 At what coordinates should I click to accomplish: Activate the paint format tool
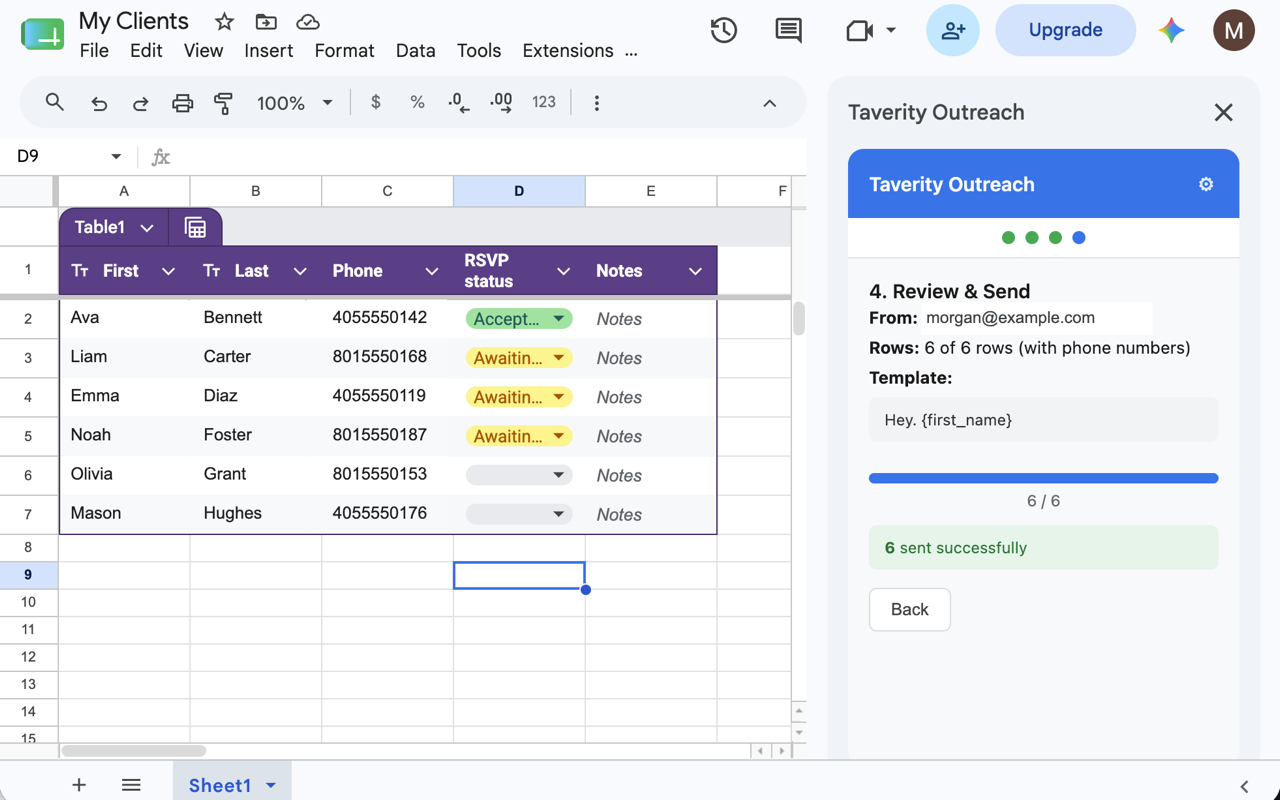click(x=223, y=103)
